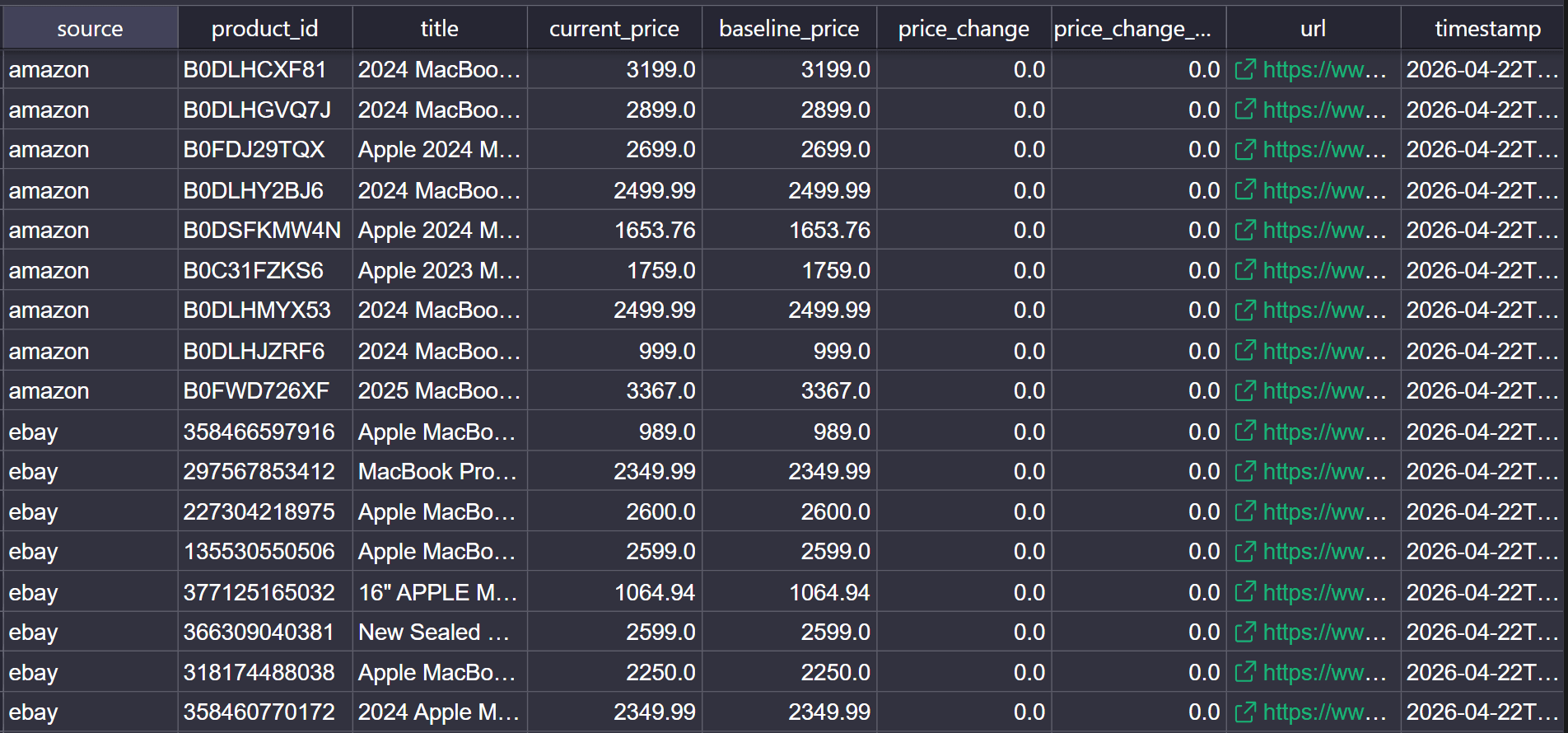
Task: Click current price 3199.0
Action: [x=614, y=69]
